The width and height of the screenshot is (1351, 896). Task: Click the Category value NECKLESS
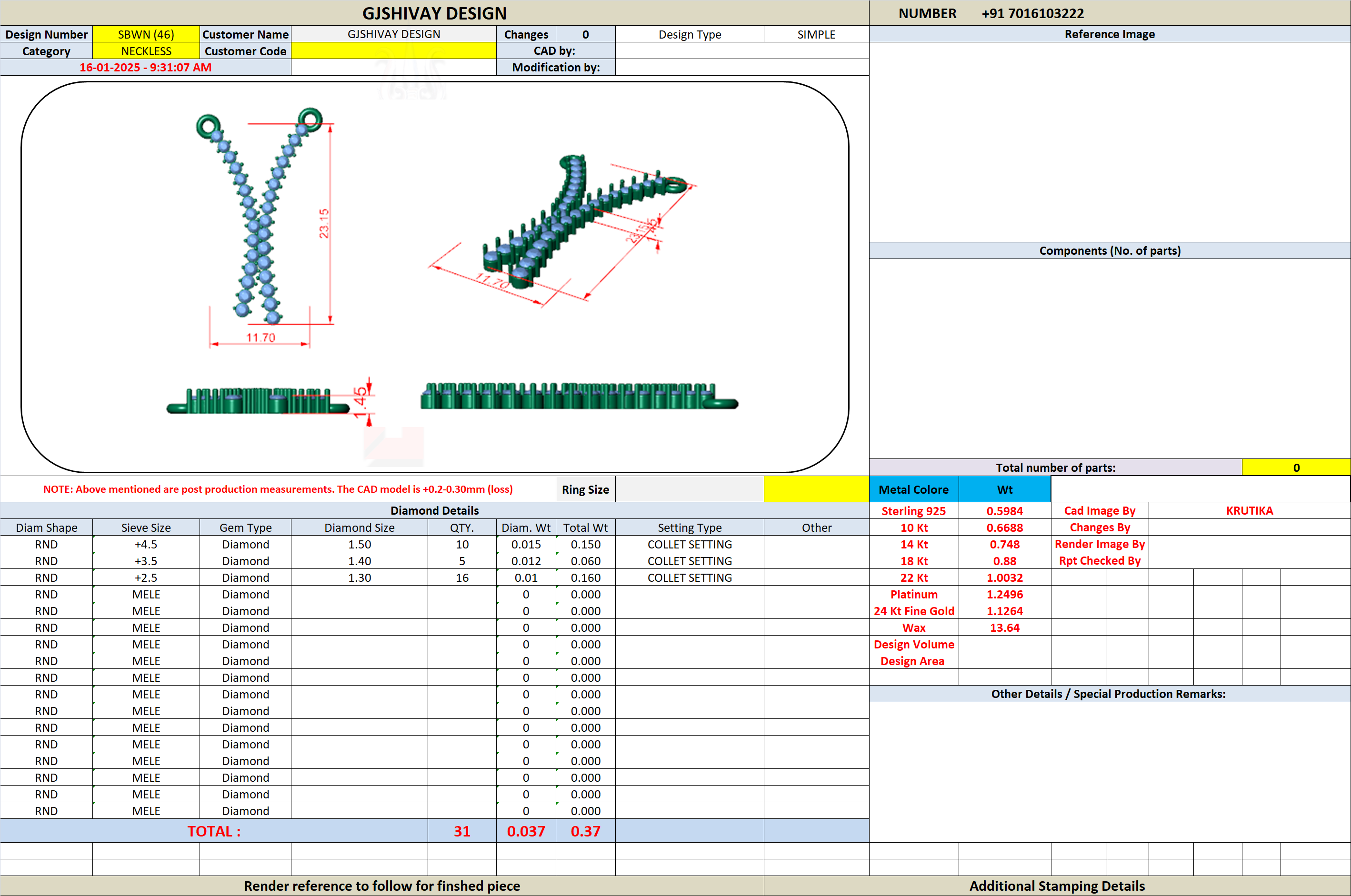[146, 51]
